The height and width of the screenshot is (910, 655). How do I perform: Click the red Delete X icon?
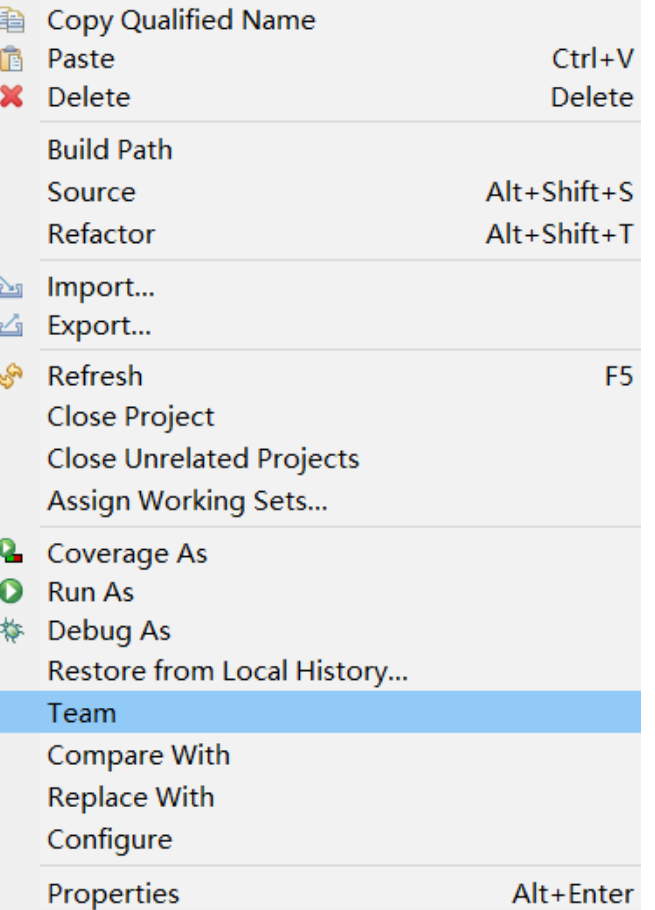pyautogui.click(x=11, y=97)
